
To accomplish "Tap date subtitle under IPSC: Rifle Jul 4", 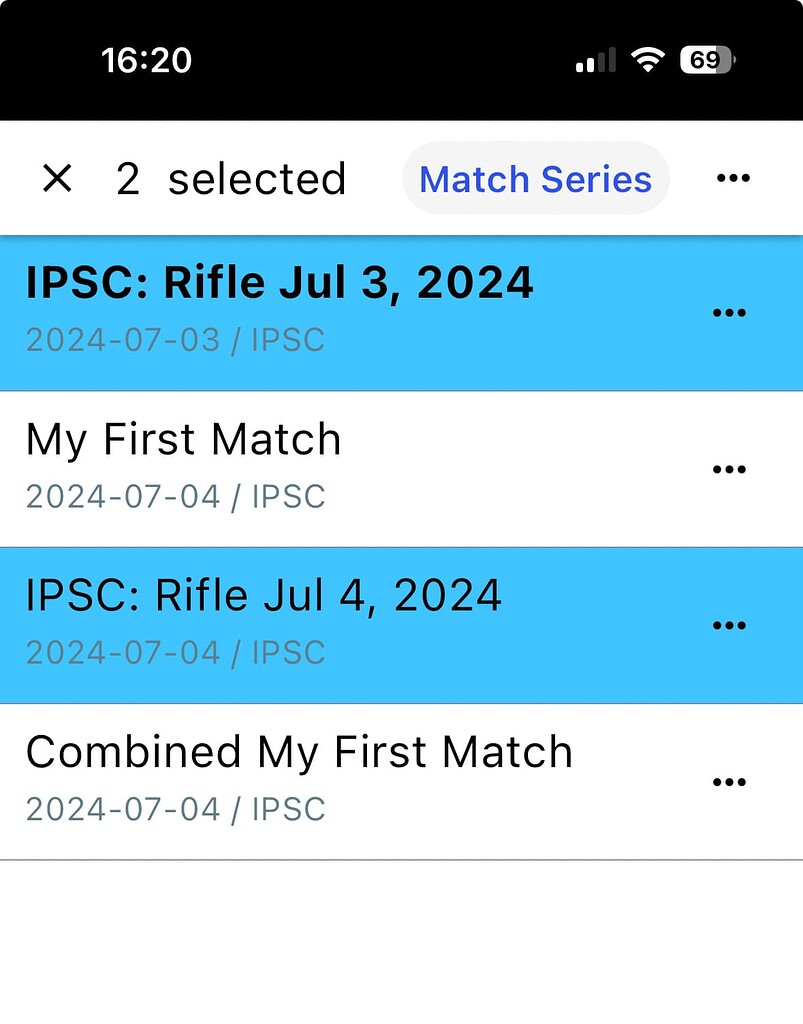I will click(175, 653).
